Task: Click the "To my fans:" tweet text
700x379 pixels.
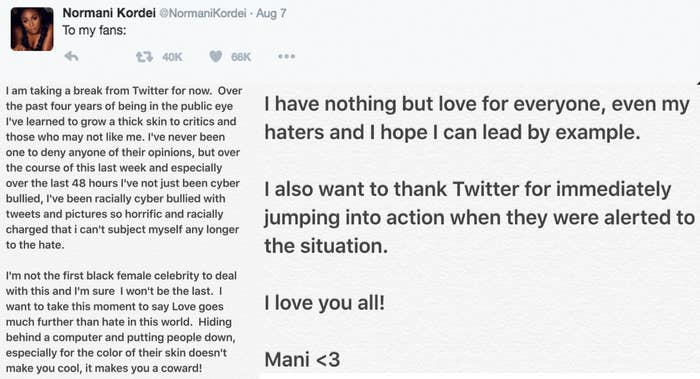Action: click(x=94, y=30)
